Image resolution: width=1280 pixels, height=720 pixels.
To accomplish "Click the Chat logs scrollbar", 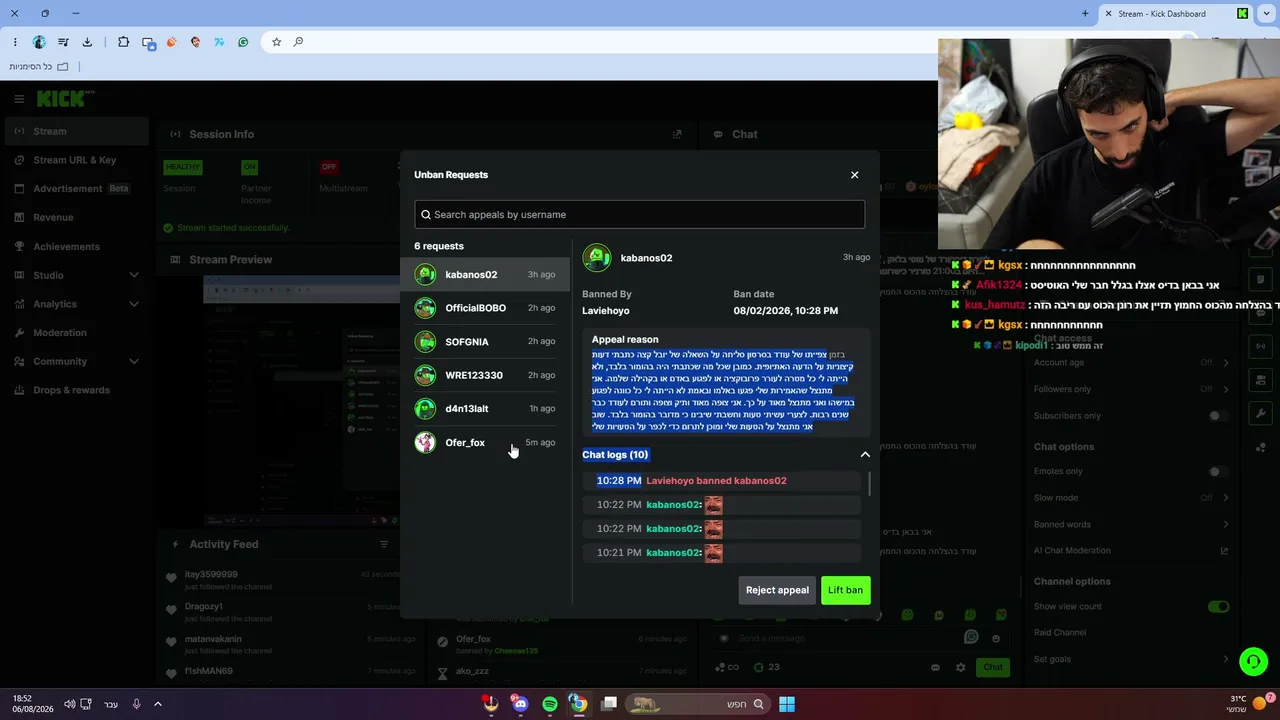I will point(869,484).
